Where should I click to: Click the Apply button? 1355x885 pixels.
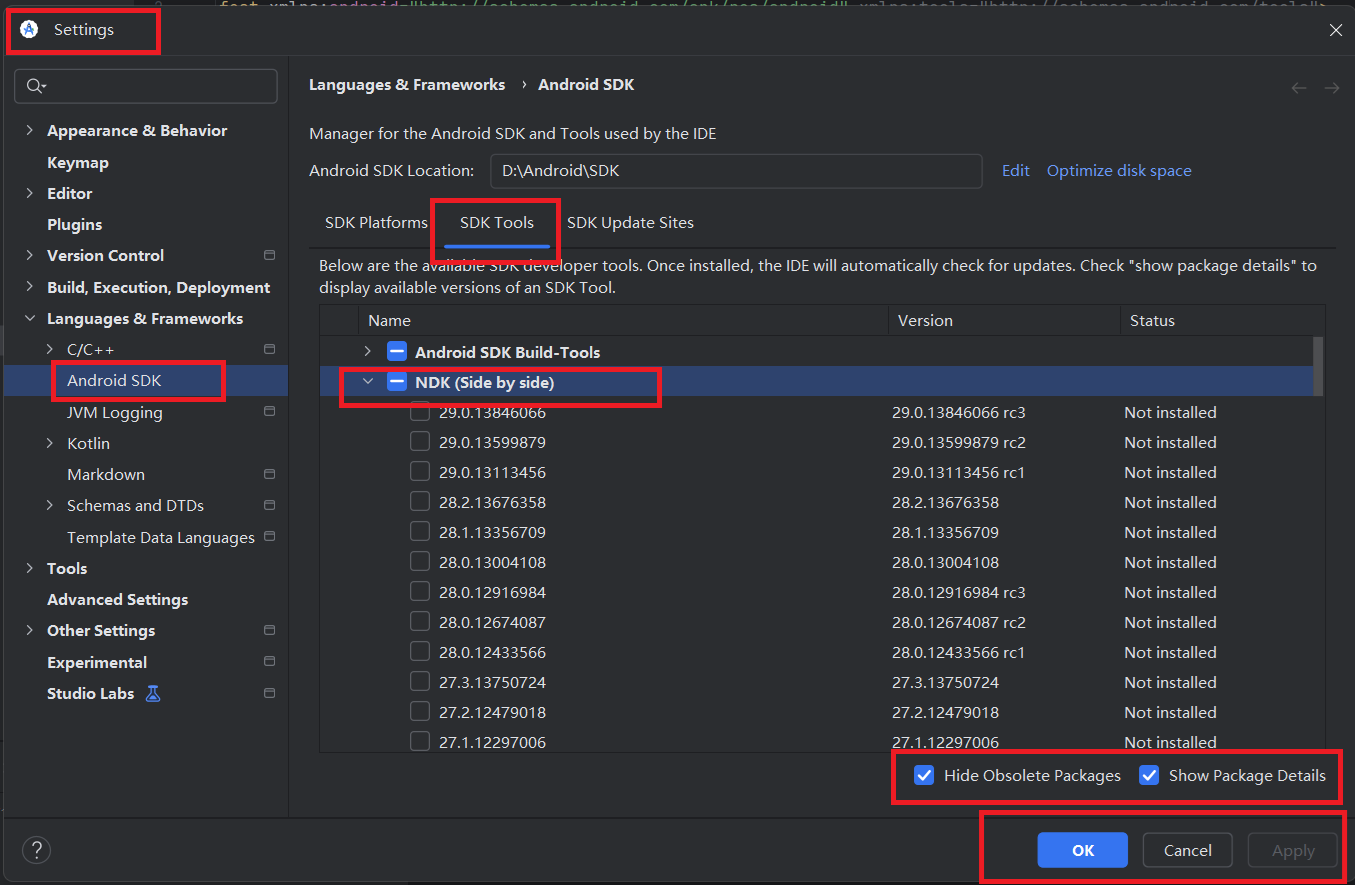click(x=1293, y=850)
